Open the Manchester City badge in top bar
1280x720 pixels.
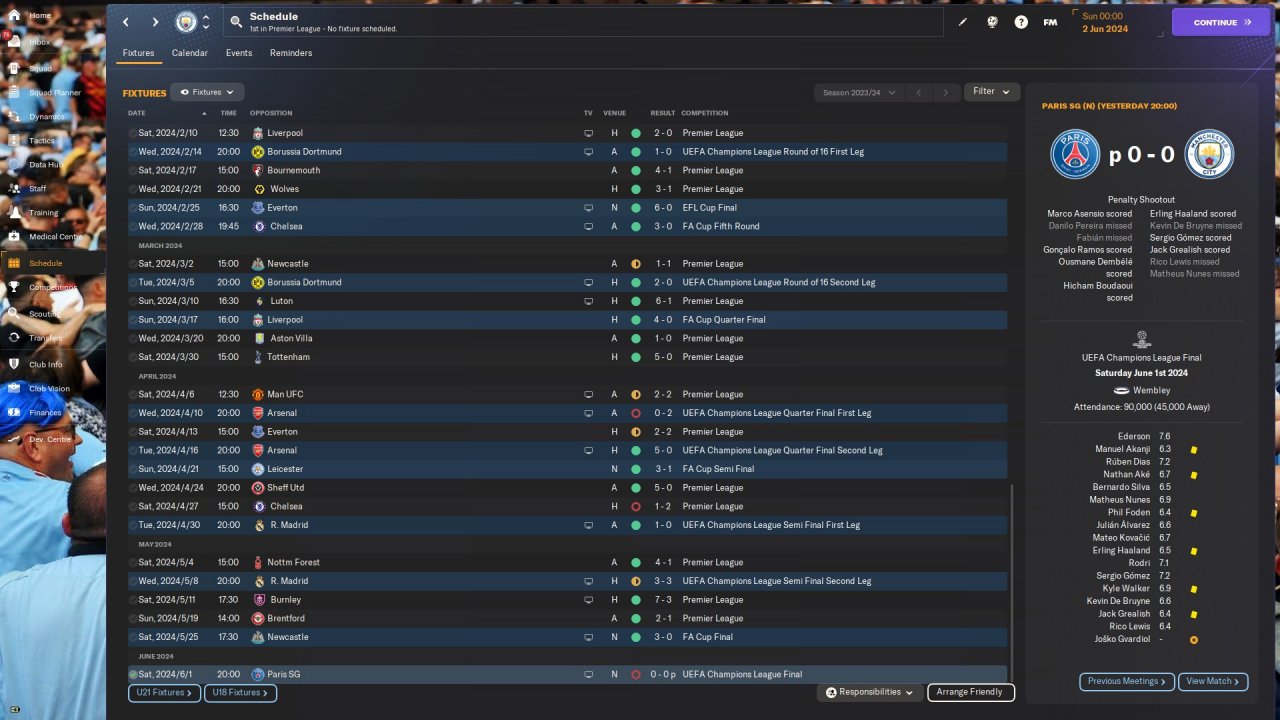pos(186,22)
